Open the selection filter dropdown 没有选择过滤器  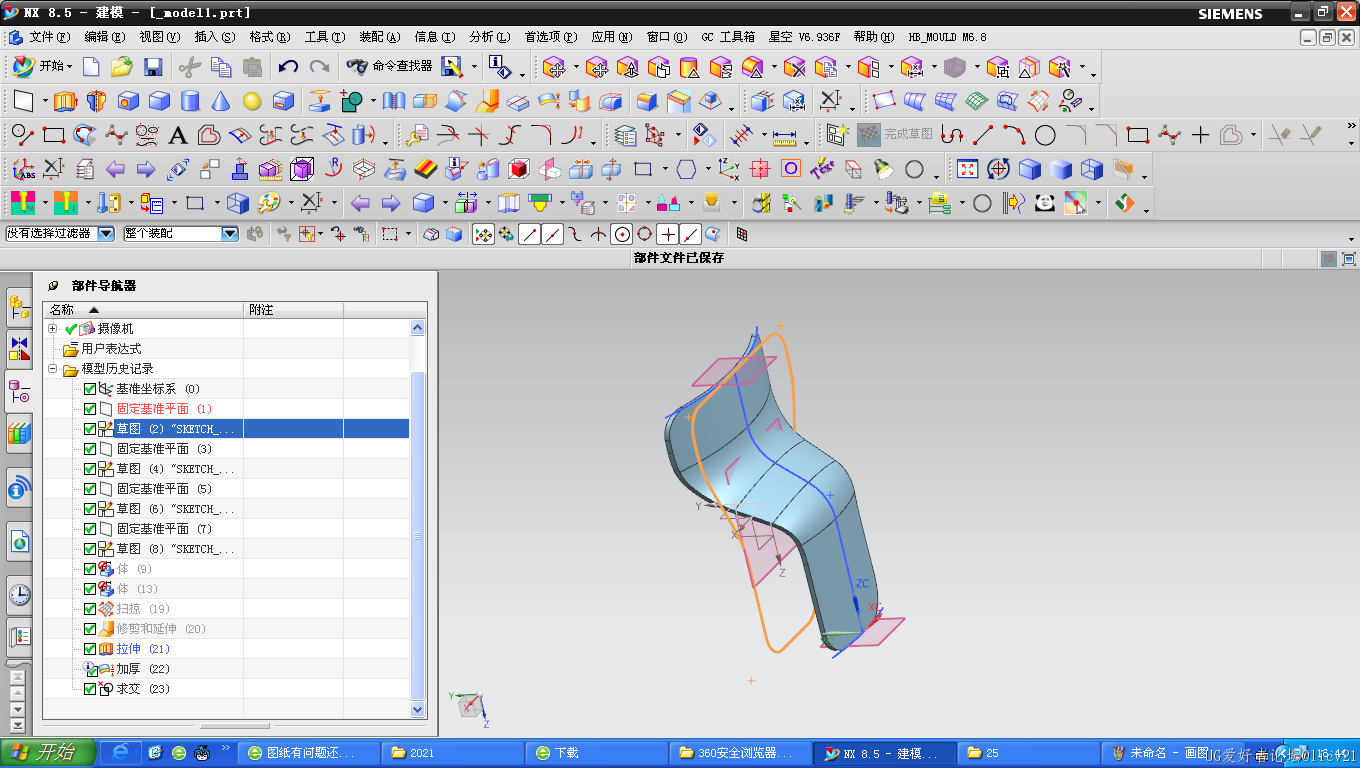(x=106, y=233)
